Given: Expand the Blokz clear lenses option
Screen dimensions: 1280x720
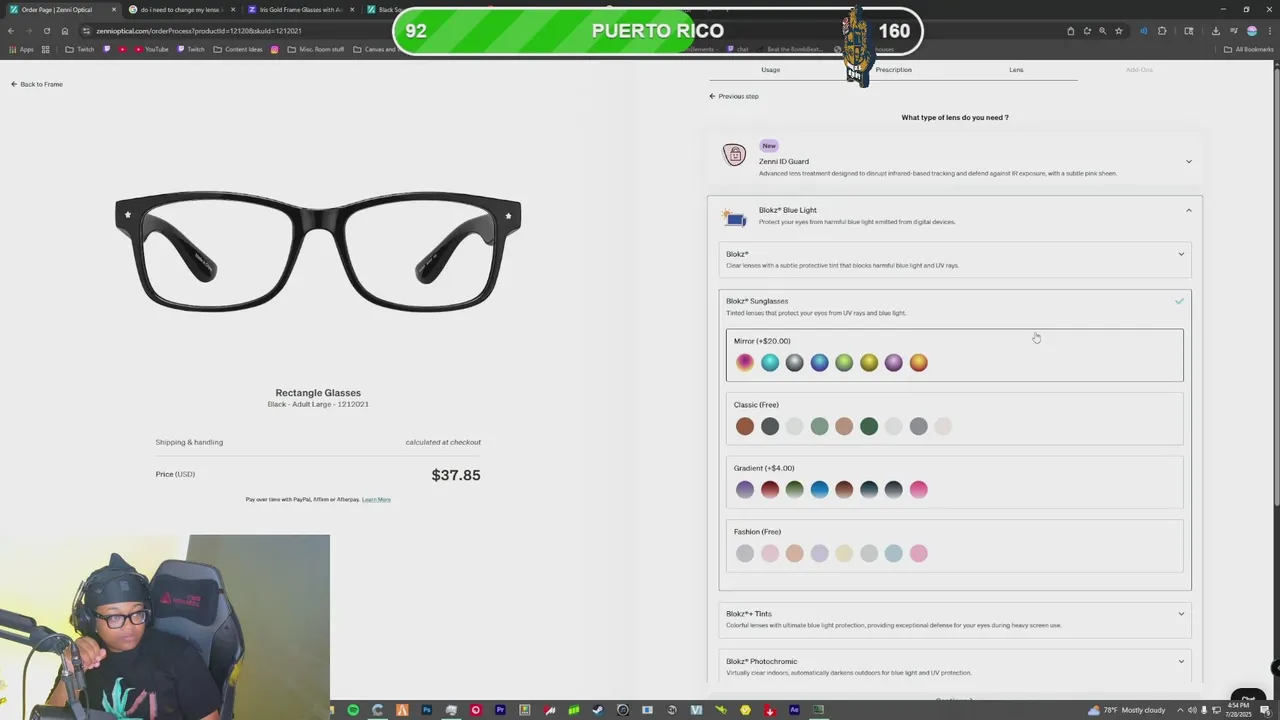Looking at the screenshot, I should click(x=1181, y=254).
